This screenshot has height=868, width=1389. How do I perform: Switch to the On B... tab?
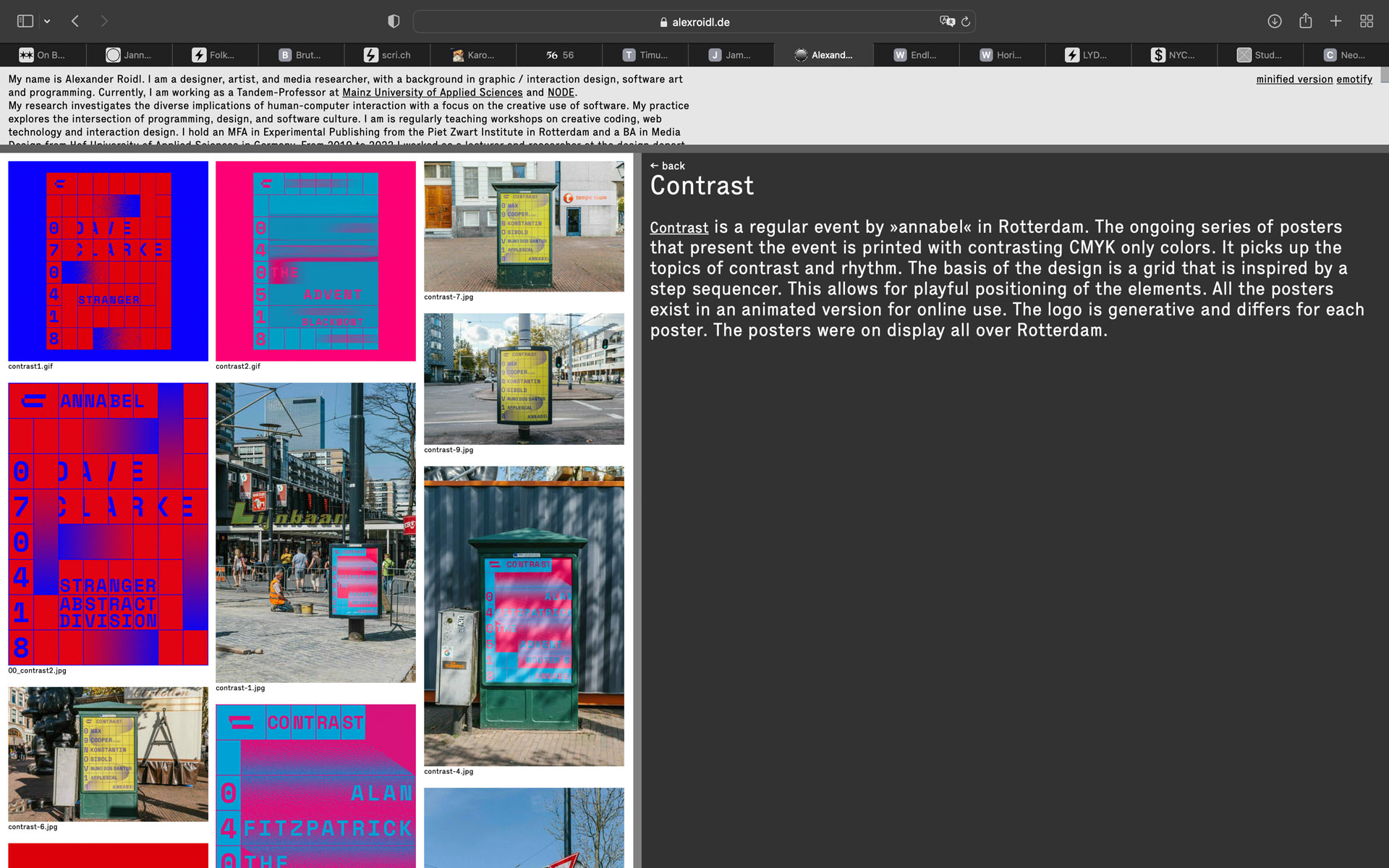click(43, 55)
